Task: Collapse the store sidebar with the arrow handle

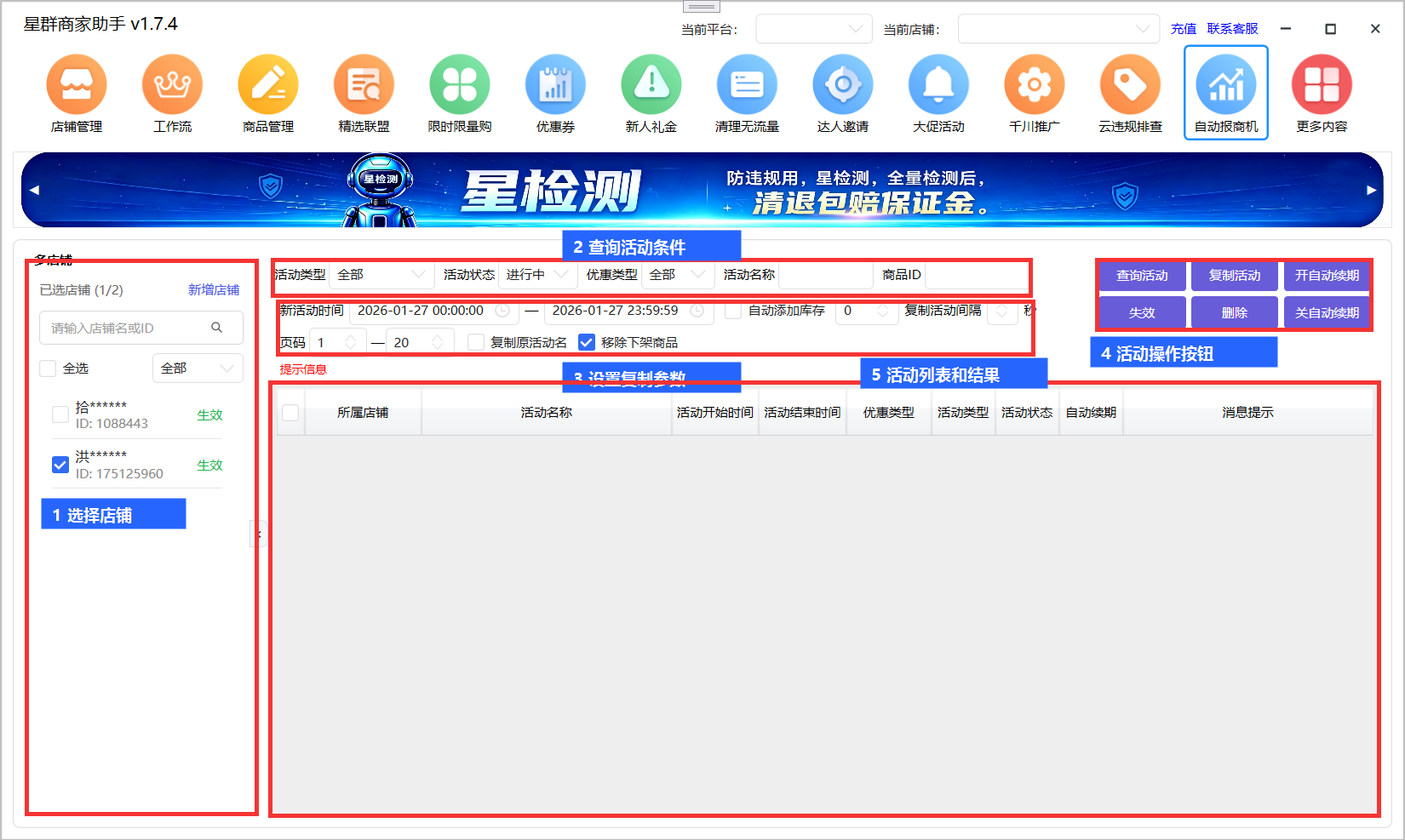Action: [x=259, y=534]
